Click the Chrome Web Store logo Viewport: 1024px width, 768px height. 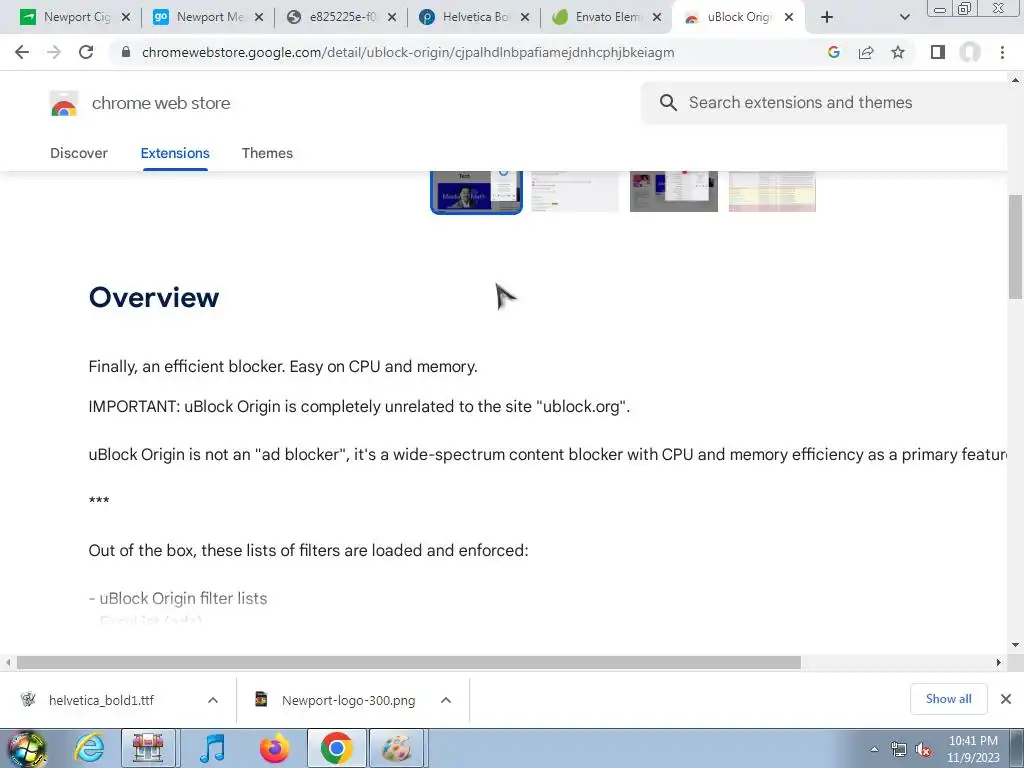(x=64, y=103)
